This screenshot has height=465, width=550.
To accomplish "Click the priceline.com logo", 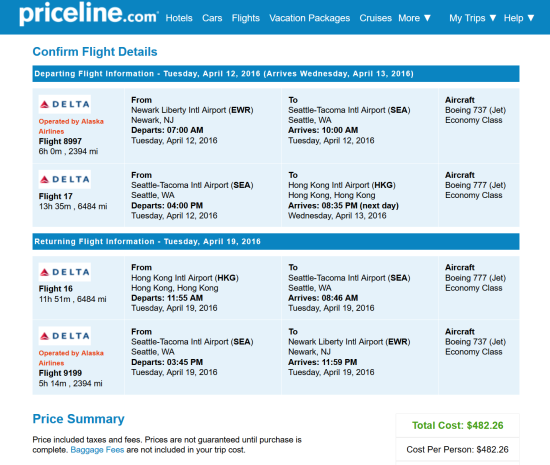I will (x=88, y=14).
